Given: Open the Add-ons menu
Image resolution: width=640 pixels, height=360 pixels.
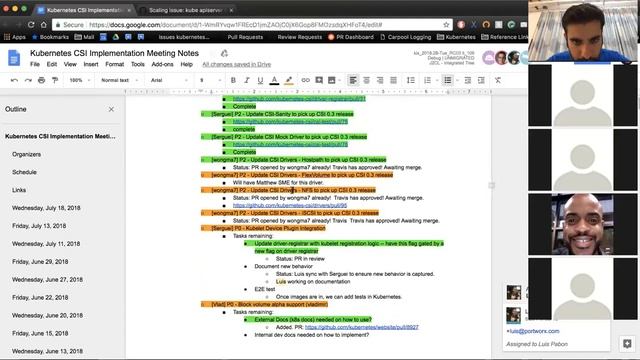Looking at the screenshot, I should (x=162, y=64).
